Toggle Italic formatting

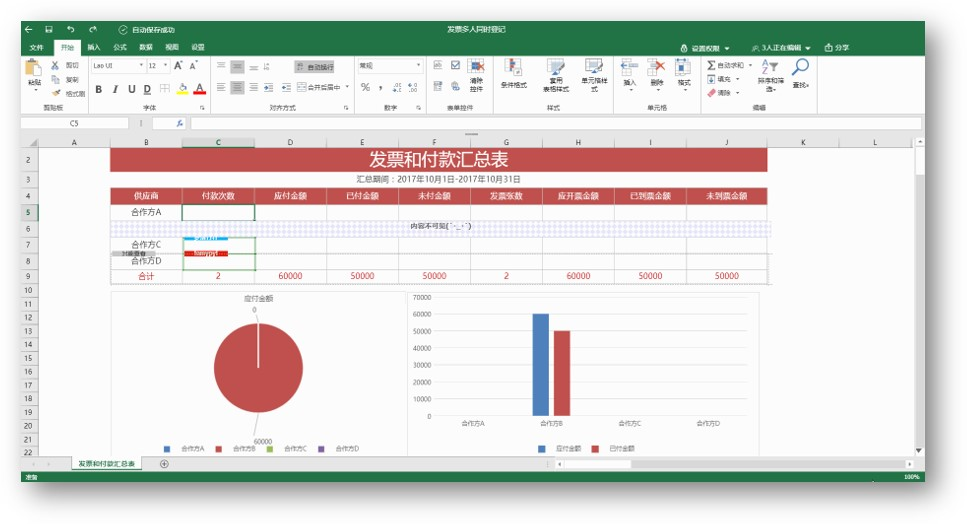[115, 89]
